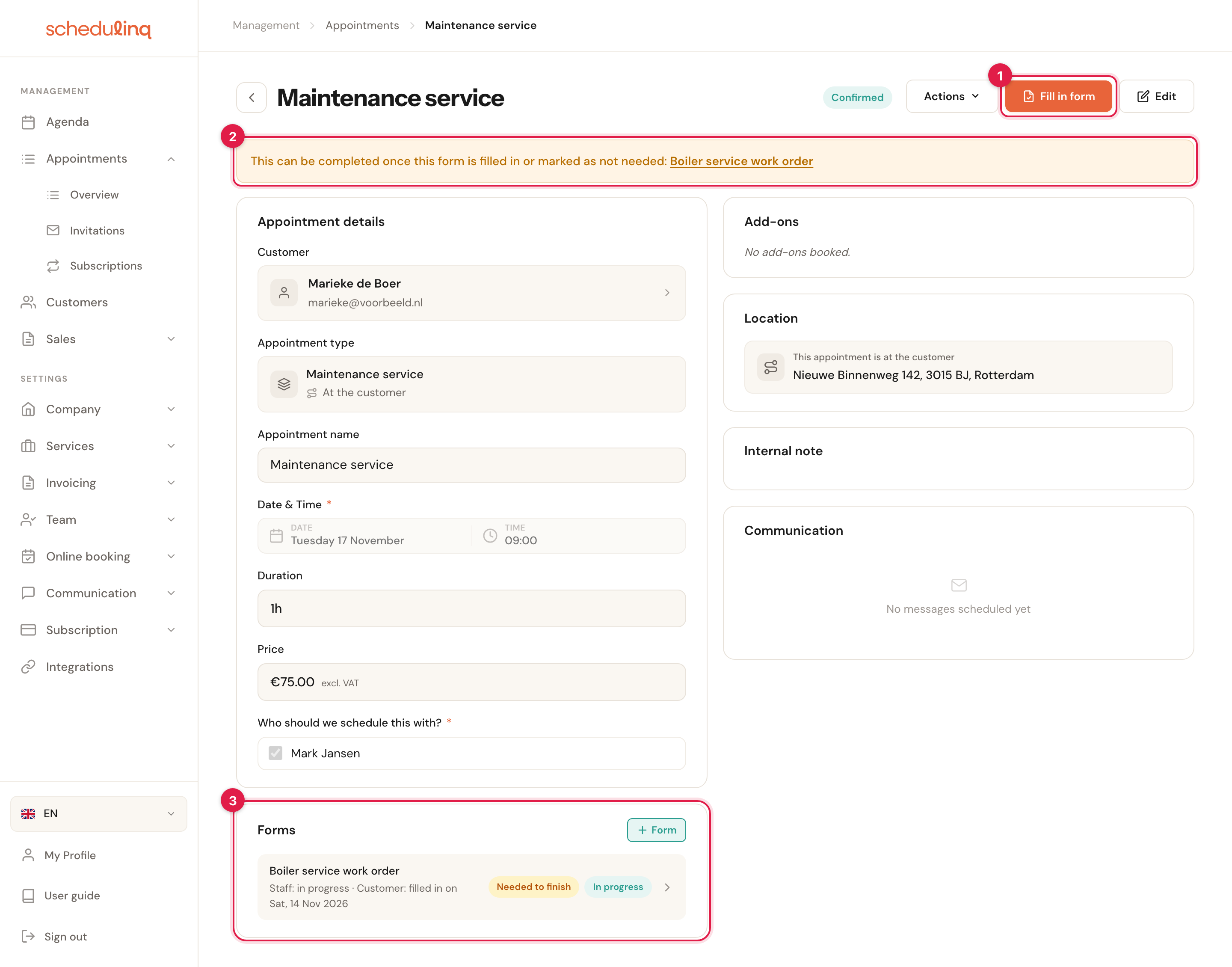1232x967 pixels.
Task: Click the User guide book icon
Action: 28,896
